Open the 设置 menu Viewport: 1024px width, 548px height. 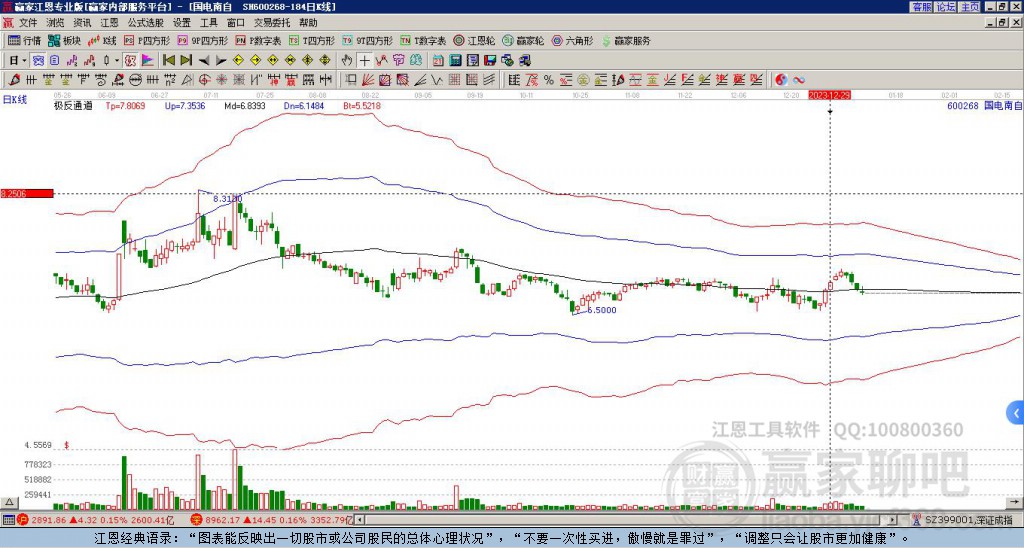[182, 23]
